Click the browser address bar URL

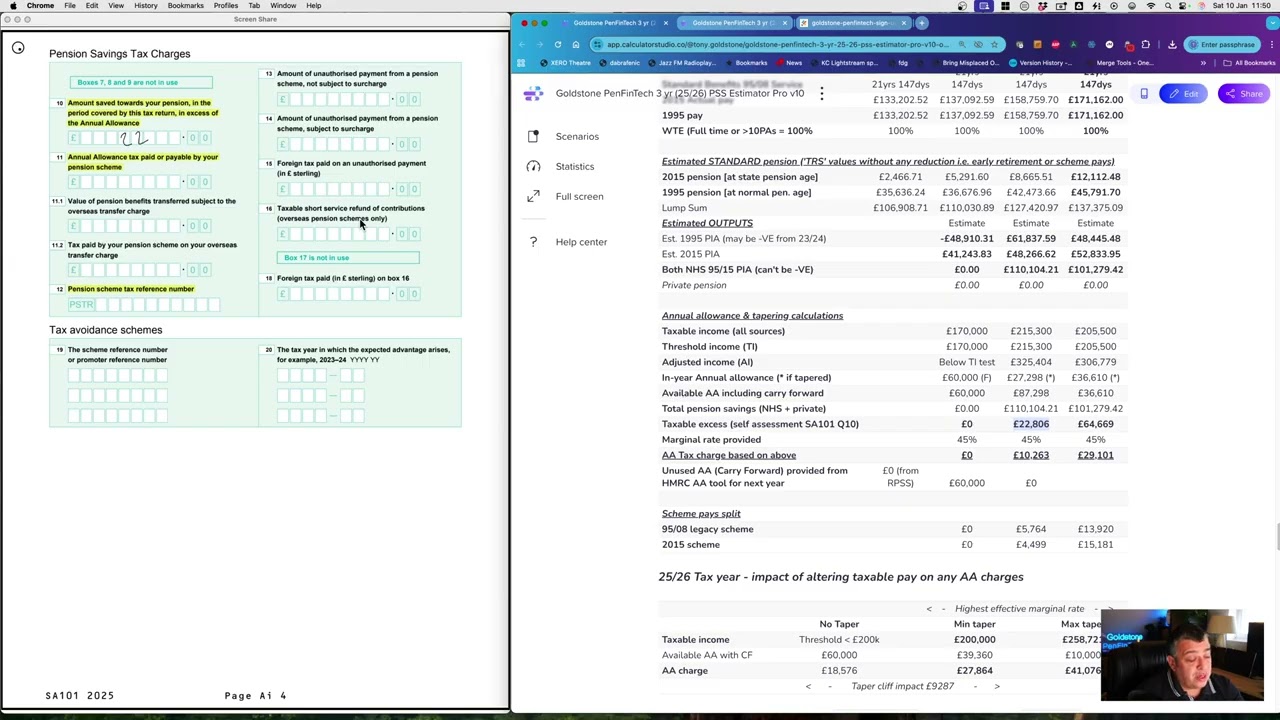777,44
